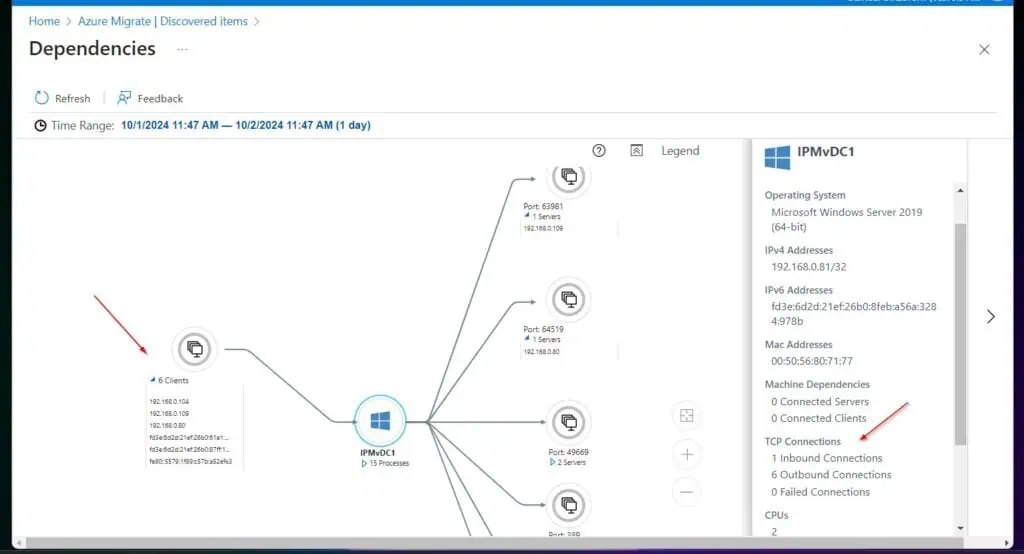Click the Port: 64519 label

tap(543, 329)
